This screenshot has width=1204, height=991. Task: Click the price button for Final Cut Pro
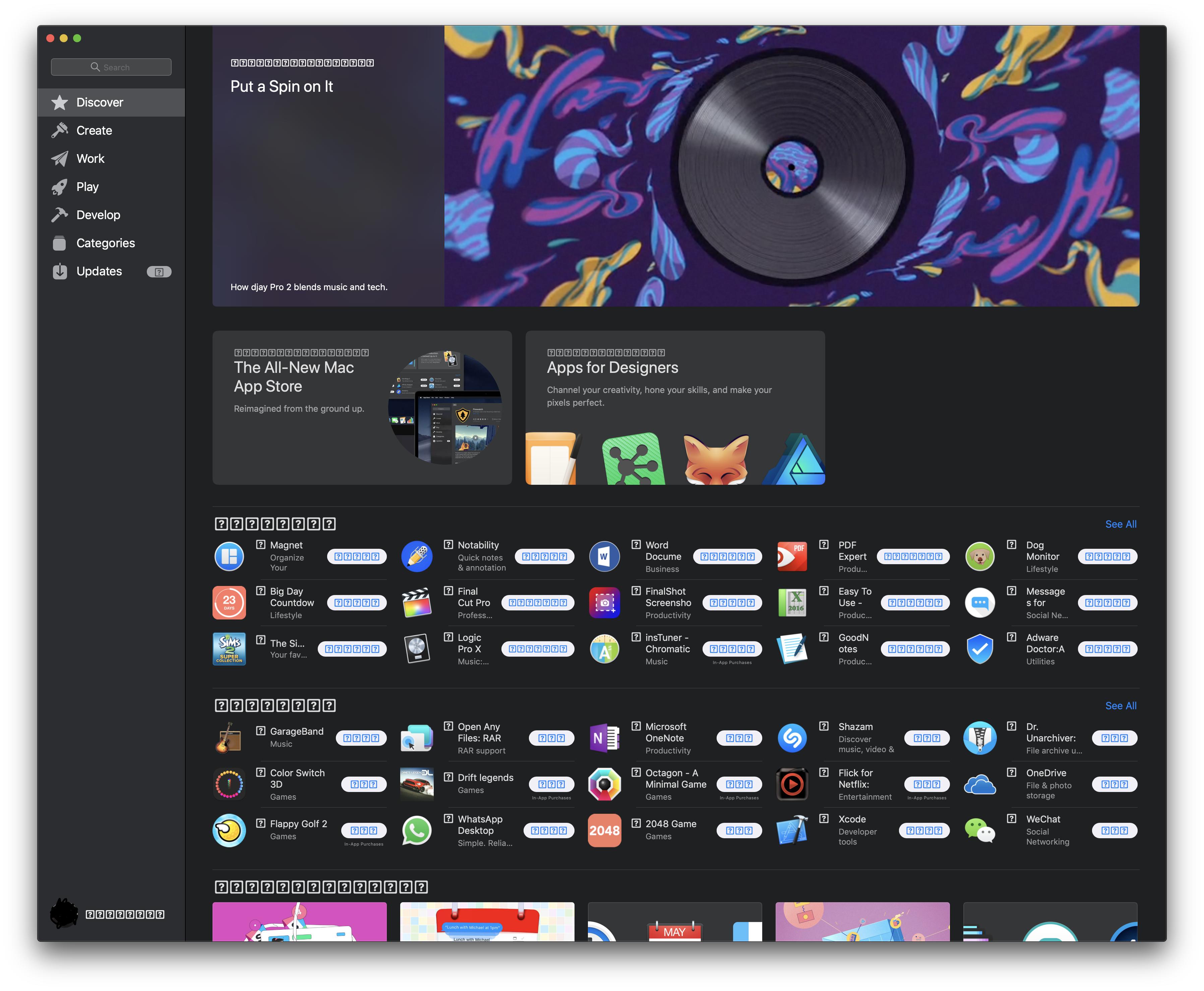537,603
